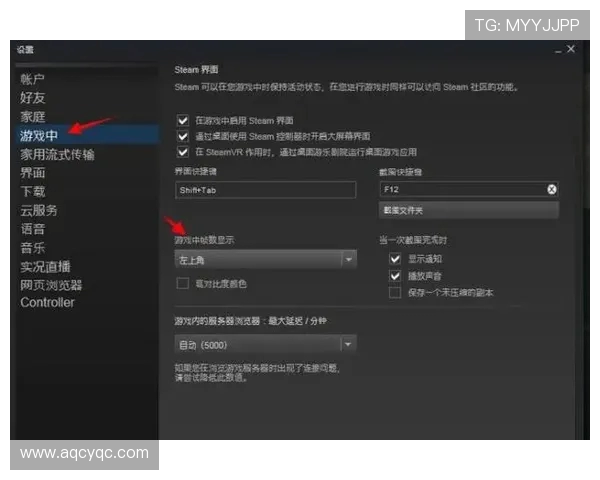Toggle SteamVR 桌面游戏剧院 checkbox
Viewport: 600px width, 480px height.
183,152
